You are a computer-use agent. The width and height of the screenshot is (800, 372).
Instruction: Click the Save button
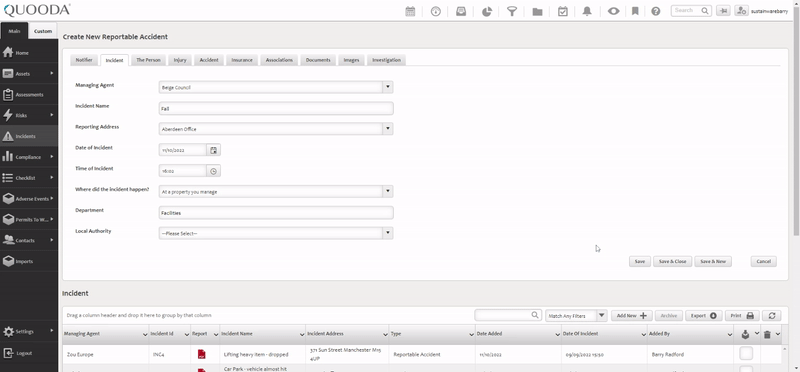click(x=639, y=261)
